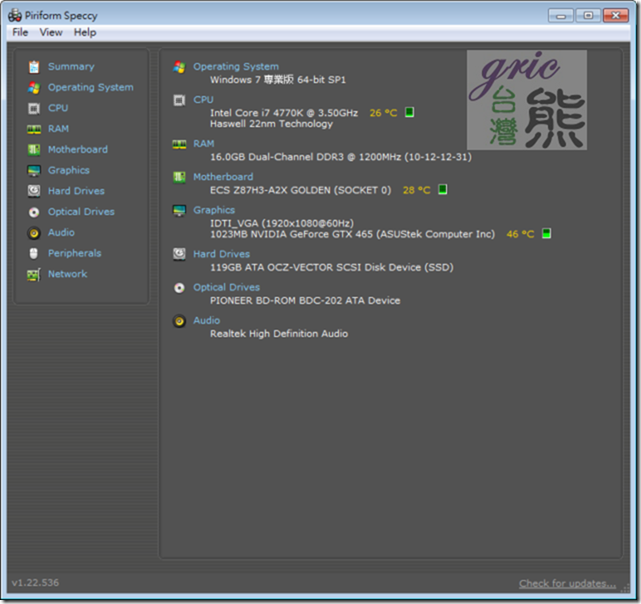The image size is (641, 604).
Task: Click the Hard Drives icon in summary panel
Action: coord(179,254)
